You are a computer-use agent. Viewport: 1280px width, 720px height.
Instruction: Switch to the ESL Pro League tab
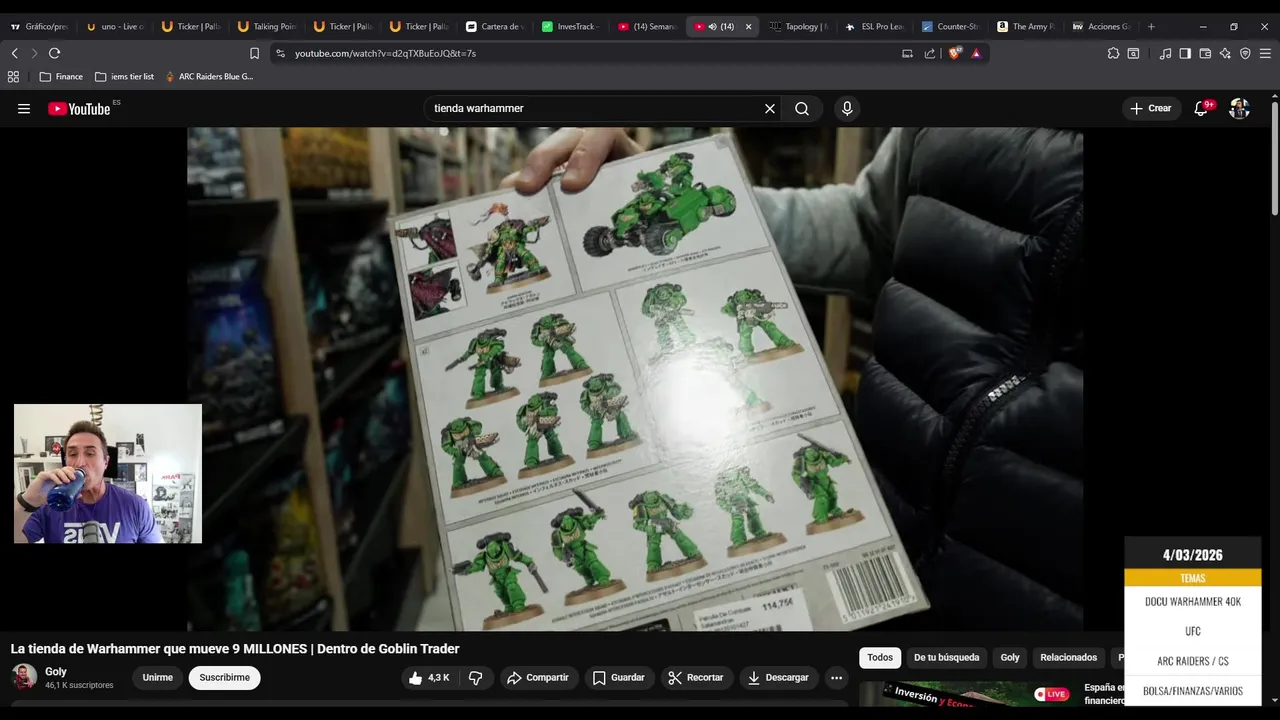pos(875,27)
